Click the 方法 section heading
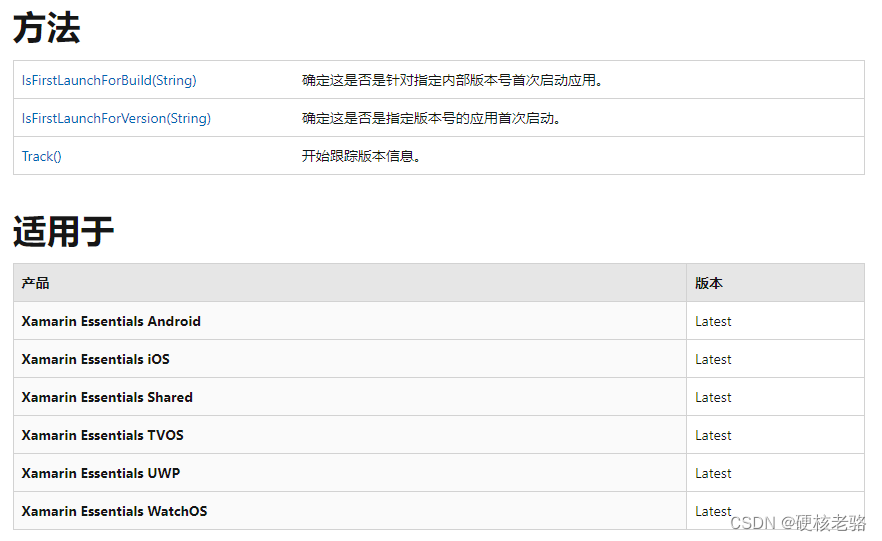Viewport: 882px width, 541px height. pyautogui.click(x=47, y=29)
